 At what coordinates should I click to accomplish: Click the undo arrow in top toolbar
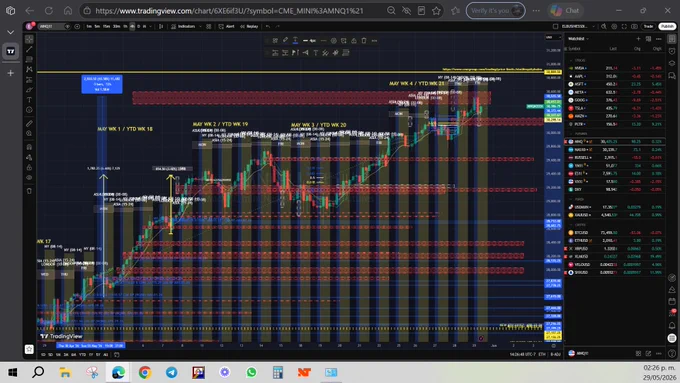pyautogui.click(x=268, y=26)
